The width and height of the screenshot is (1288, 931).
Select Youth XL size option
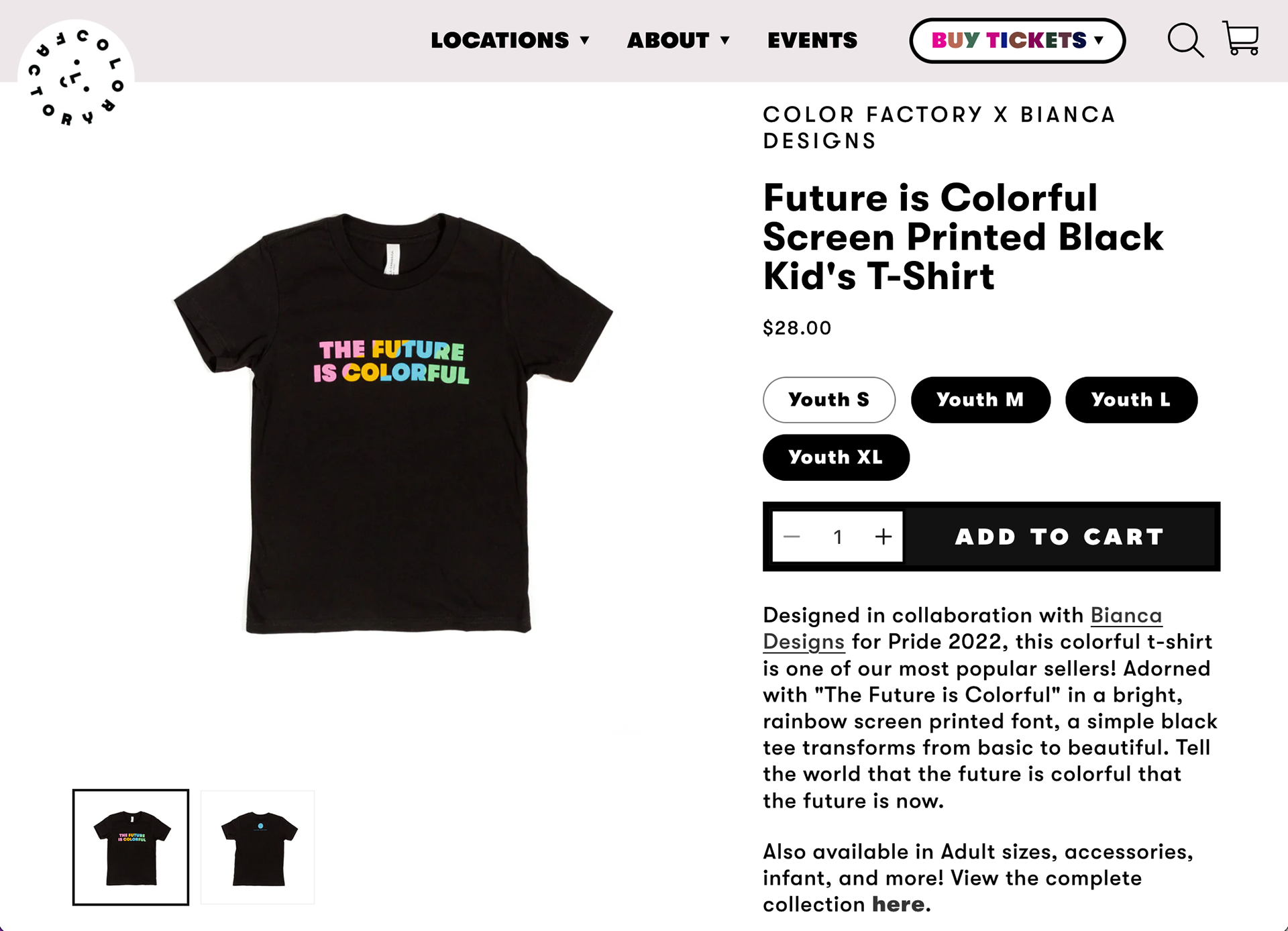tap(836, 457)
